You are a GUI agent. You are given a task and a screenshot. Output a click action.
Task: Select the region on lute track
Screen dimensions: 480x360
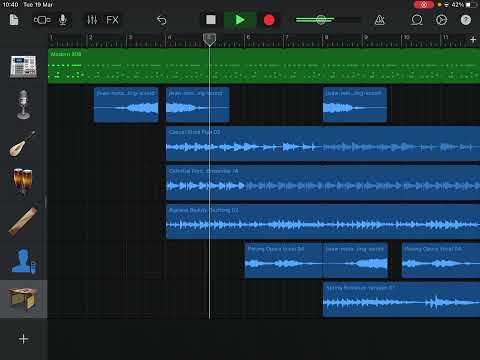pyautogui.click(x=323, y=143)
